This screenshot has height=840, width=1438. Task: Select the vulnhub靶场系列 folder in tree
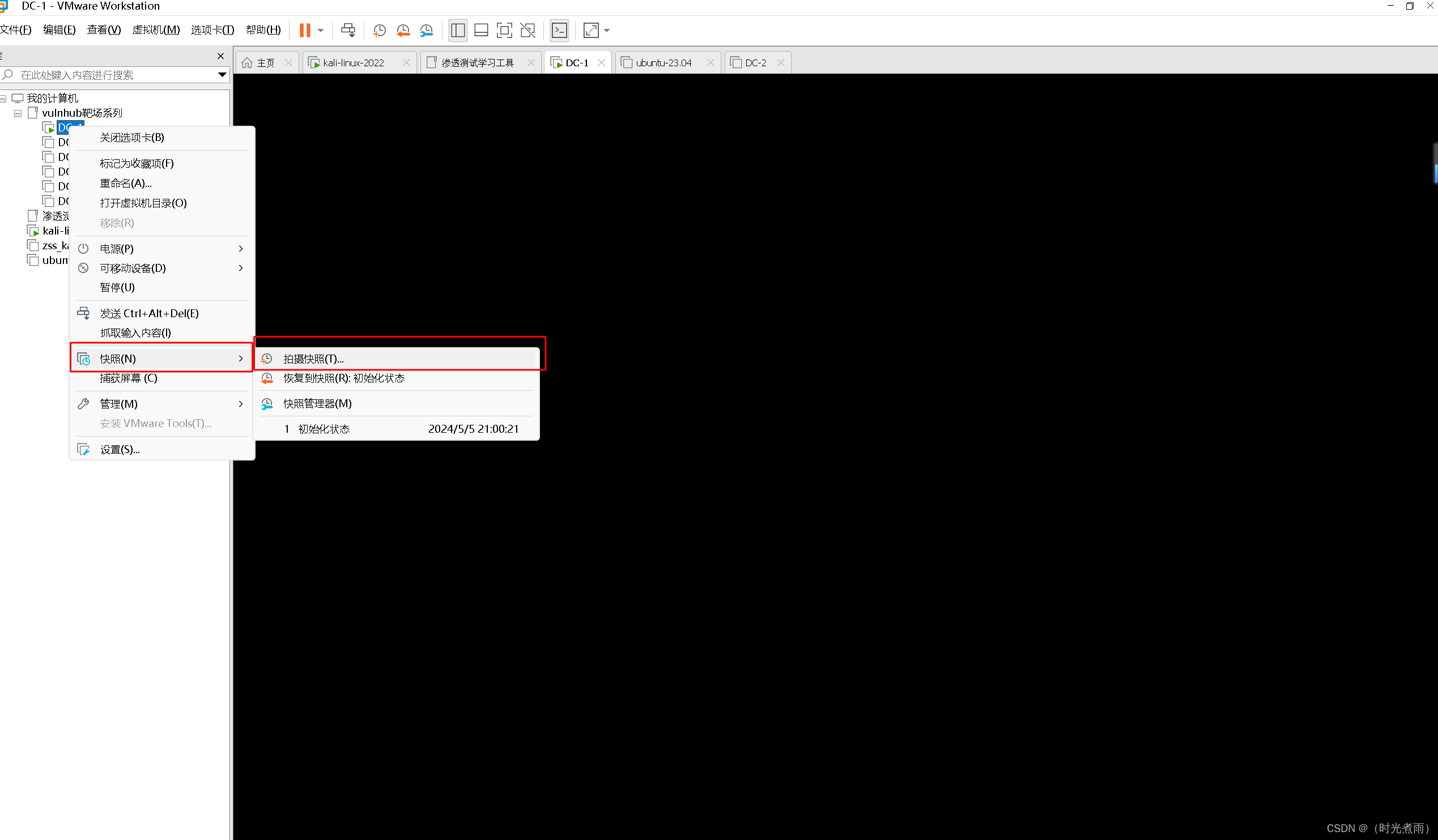coord(82,113)
